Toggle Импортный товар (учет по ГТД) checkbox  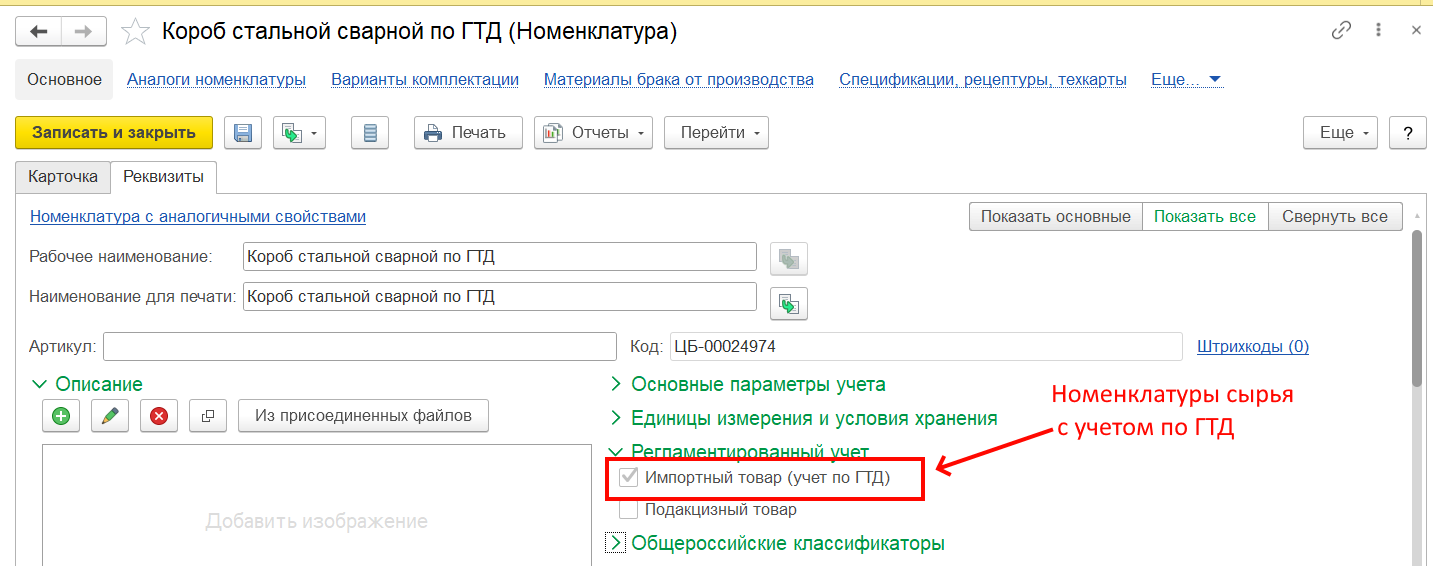click(x=629, y=478)
